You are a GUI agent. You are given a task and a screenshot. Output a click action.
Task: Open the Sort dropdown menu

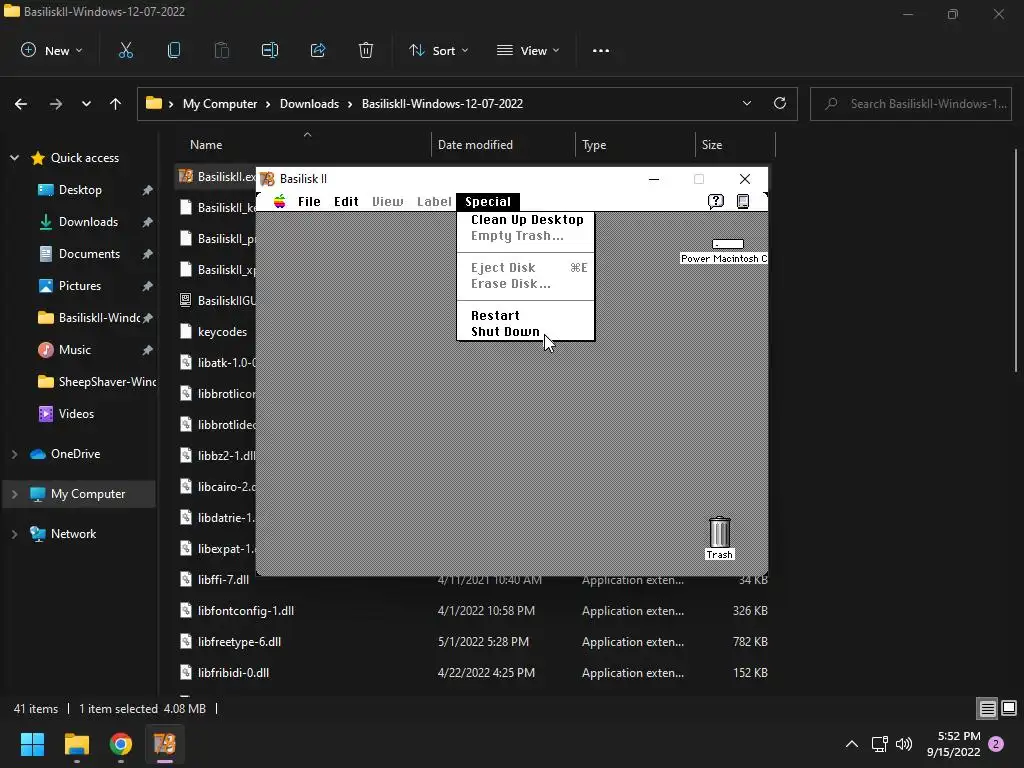(438, 50)
